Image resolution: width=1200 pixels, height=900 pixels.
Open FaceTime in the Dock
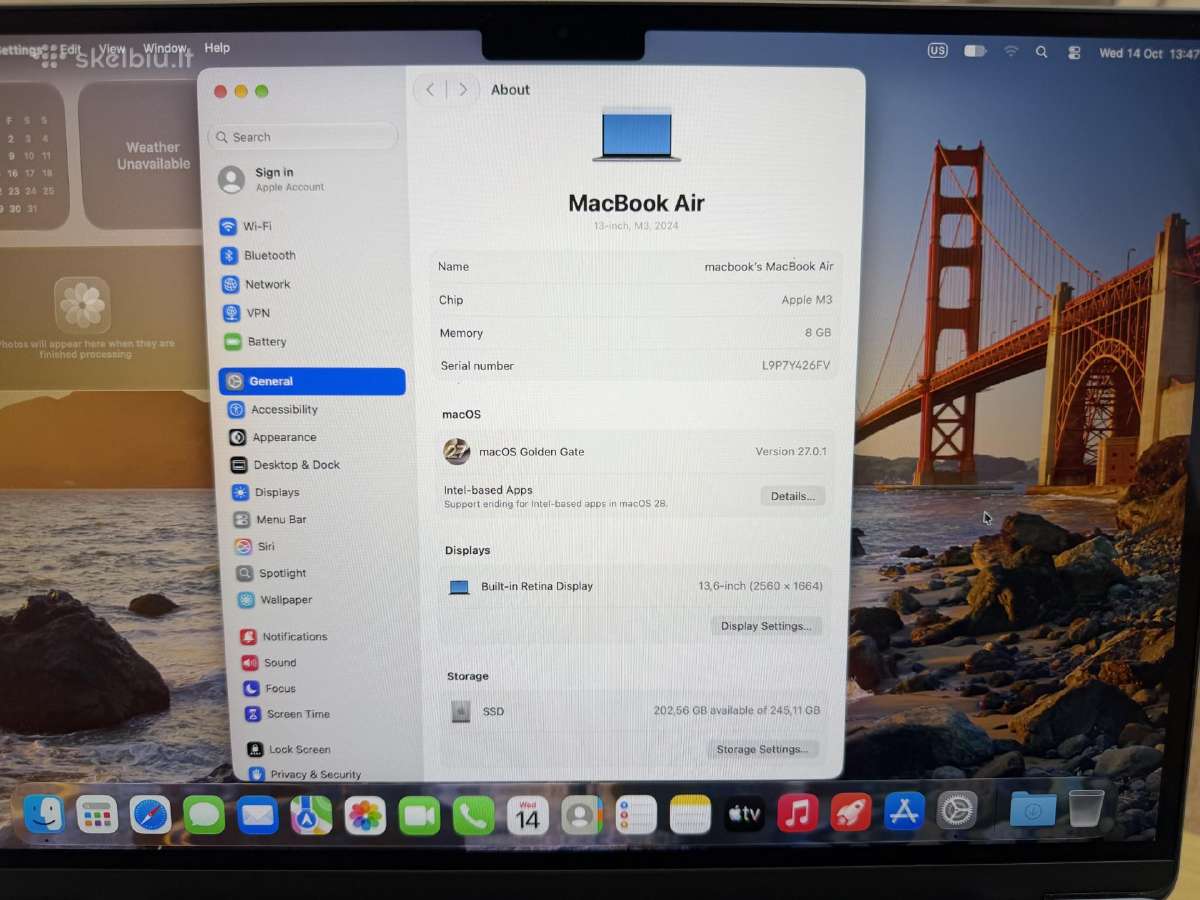click(x=419, y=816)
